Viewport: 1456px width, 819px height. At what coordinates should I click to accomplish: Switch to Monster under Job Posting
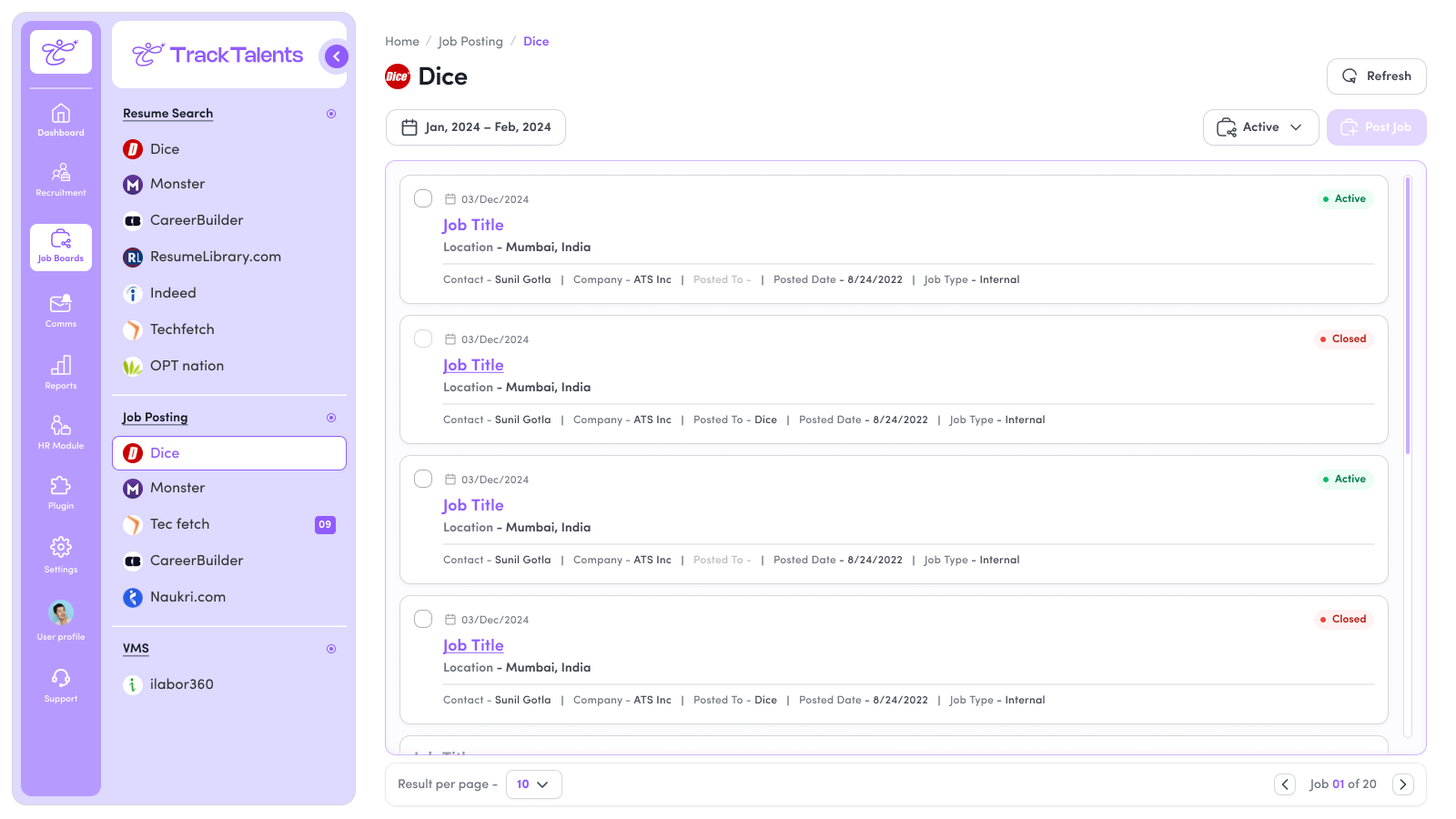point(177,488)
